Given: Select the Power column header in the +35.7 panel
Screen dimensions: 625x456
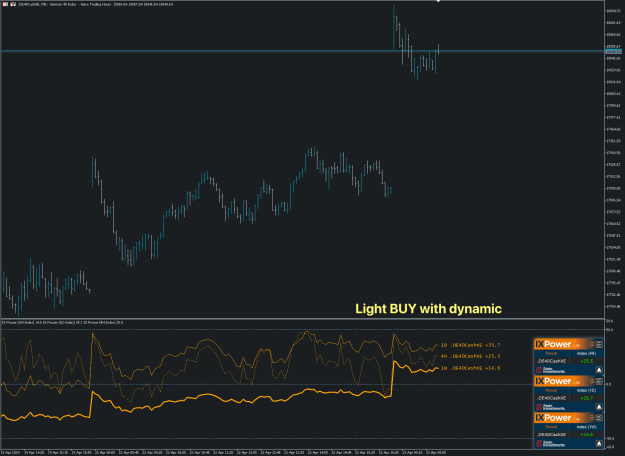Looking at the screenshot, I should tap(551, 390).
